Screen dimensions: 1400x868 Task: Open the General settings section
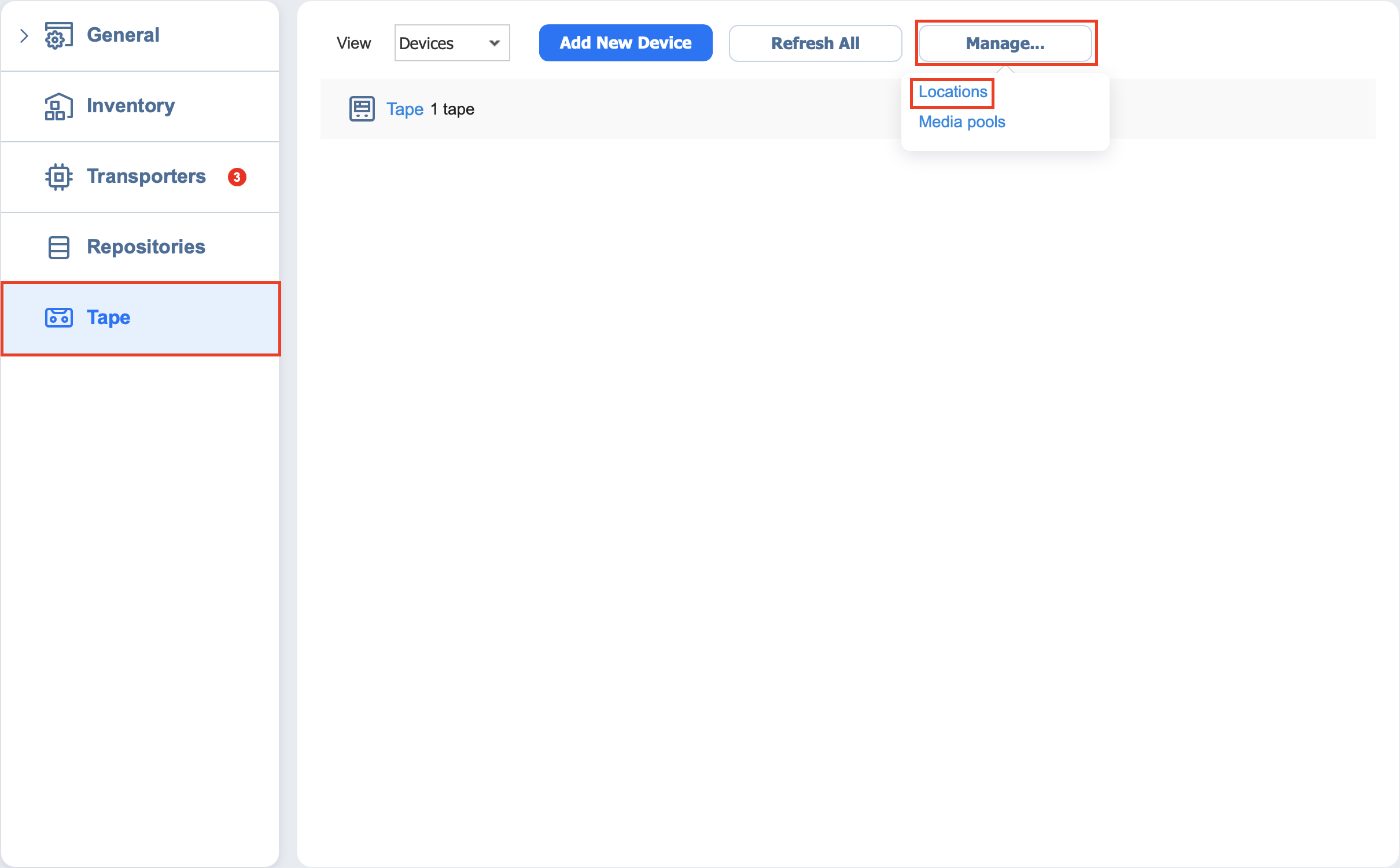[123, 35]
